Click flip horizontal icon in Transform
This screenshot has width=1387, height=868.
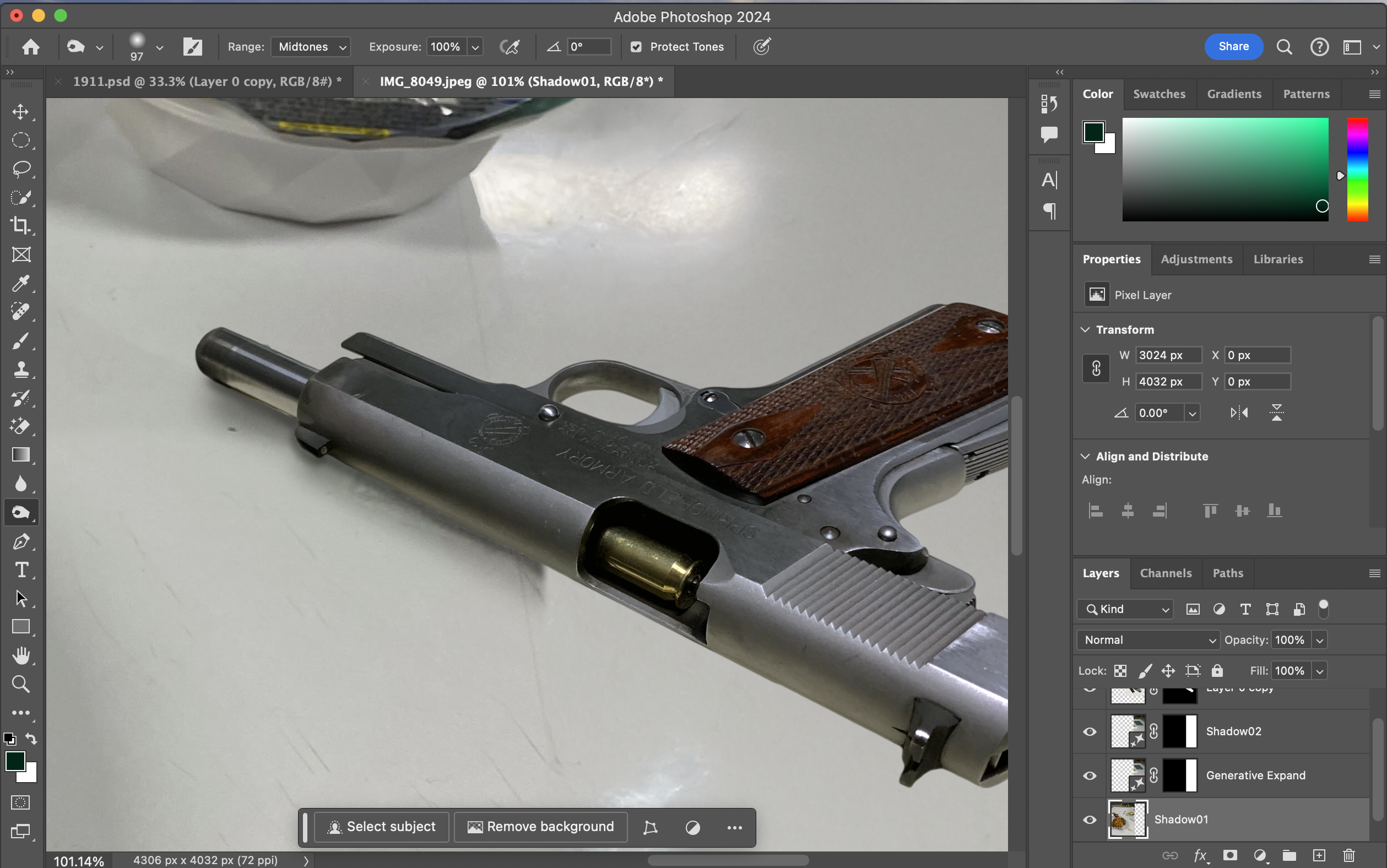pyautogui.click(x=1239, y=413)
